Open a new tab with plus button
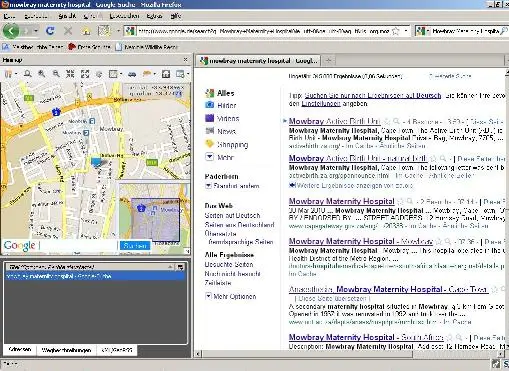The width and height of the screenshot is (509, 371). click(328, 60)
